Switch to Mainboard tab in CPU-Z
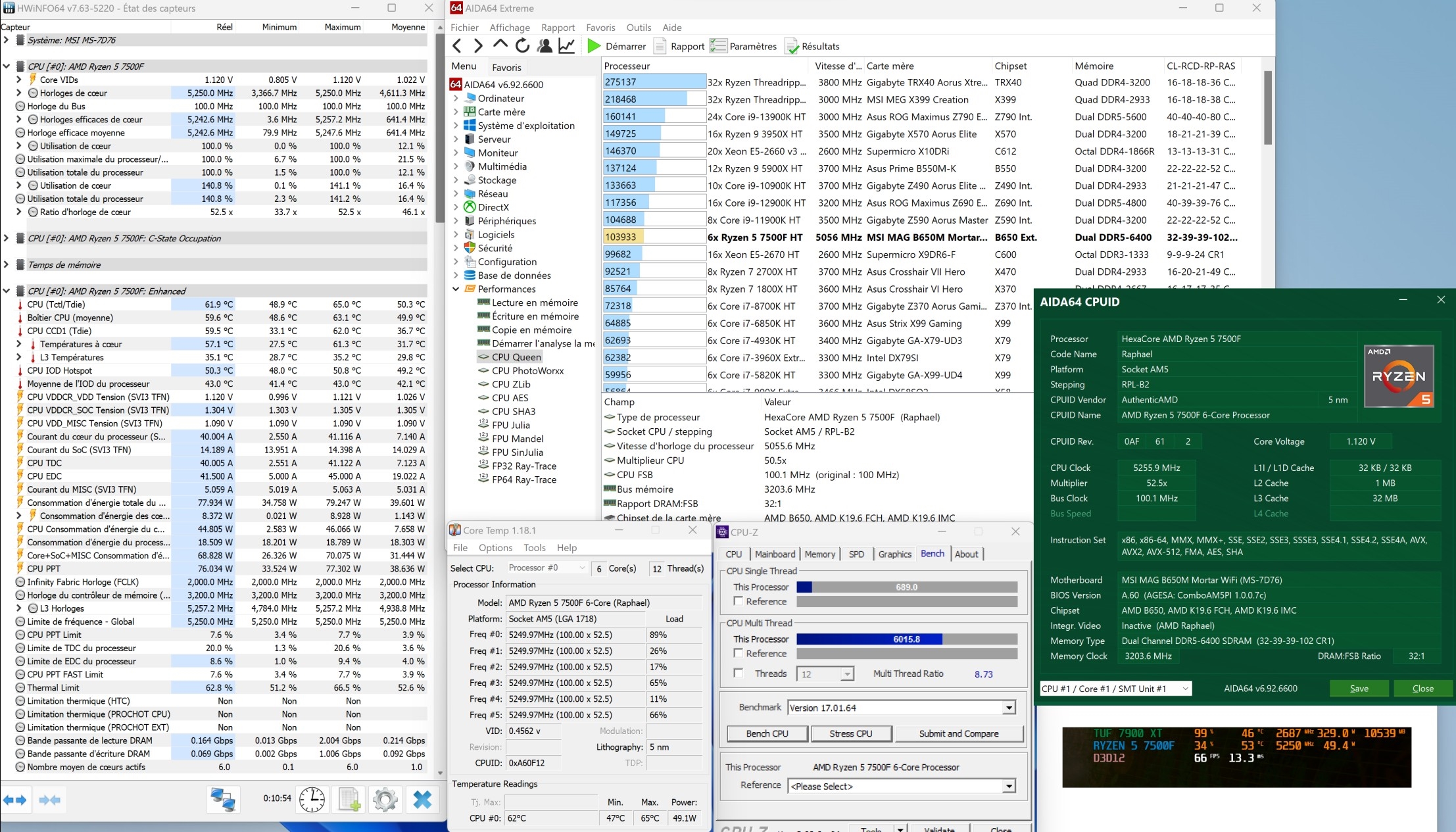Viewport: 1456px width, 832px height. 775,554
